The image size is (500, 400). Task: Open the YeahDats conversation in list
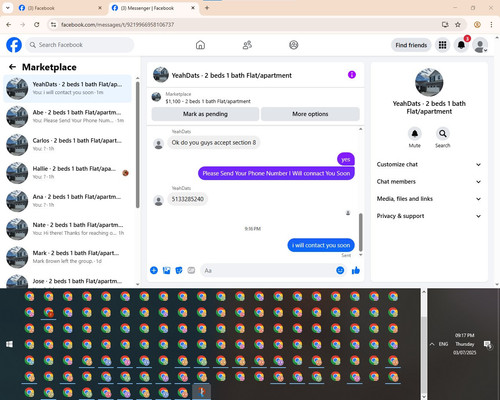coord(67,88)
